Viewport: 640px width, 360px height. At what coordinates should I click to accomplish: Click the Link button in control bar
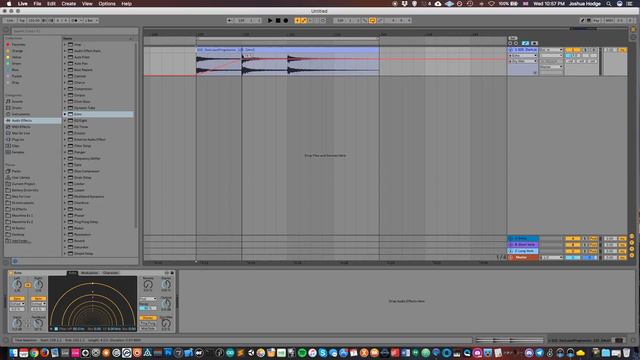pyautogui.click(x=10, y=20)
